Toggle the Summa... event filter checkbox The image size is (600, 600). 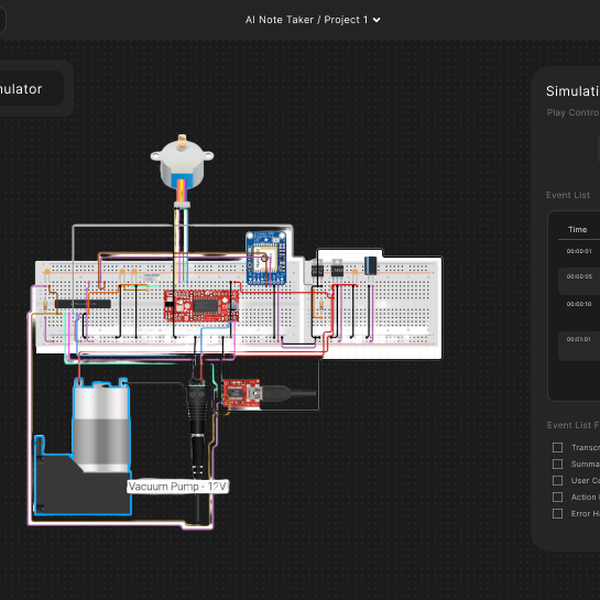click(558, 464)
